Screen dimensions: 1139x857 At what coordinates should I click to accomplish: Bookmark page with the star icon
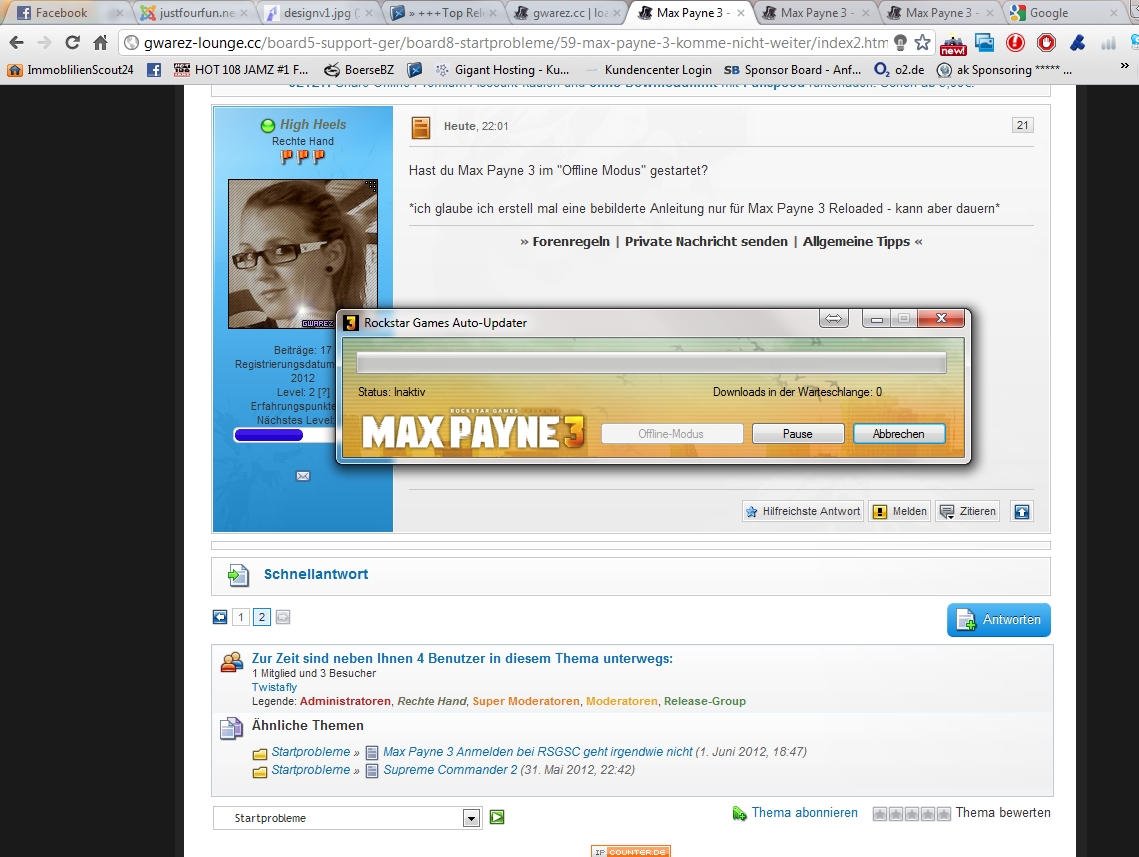pyautogui.click(x=923, y=43)
